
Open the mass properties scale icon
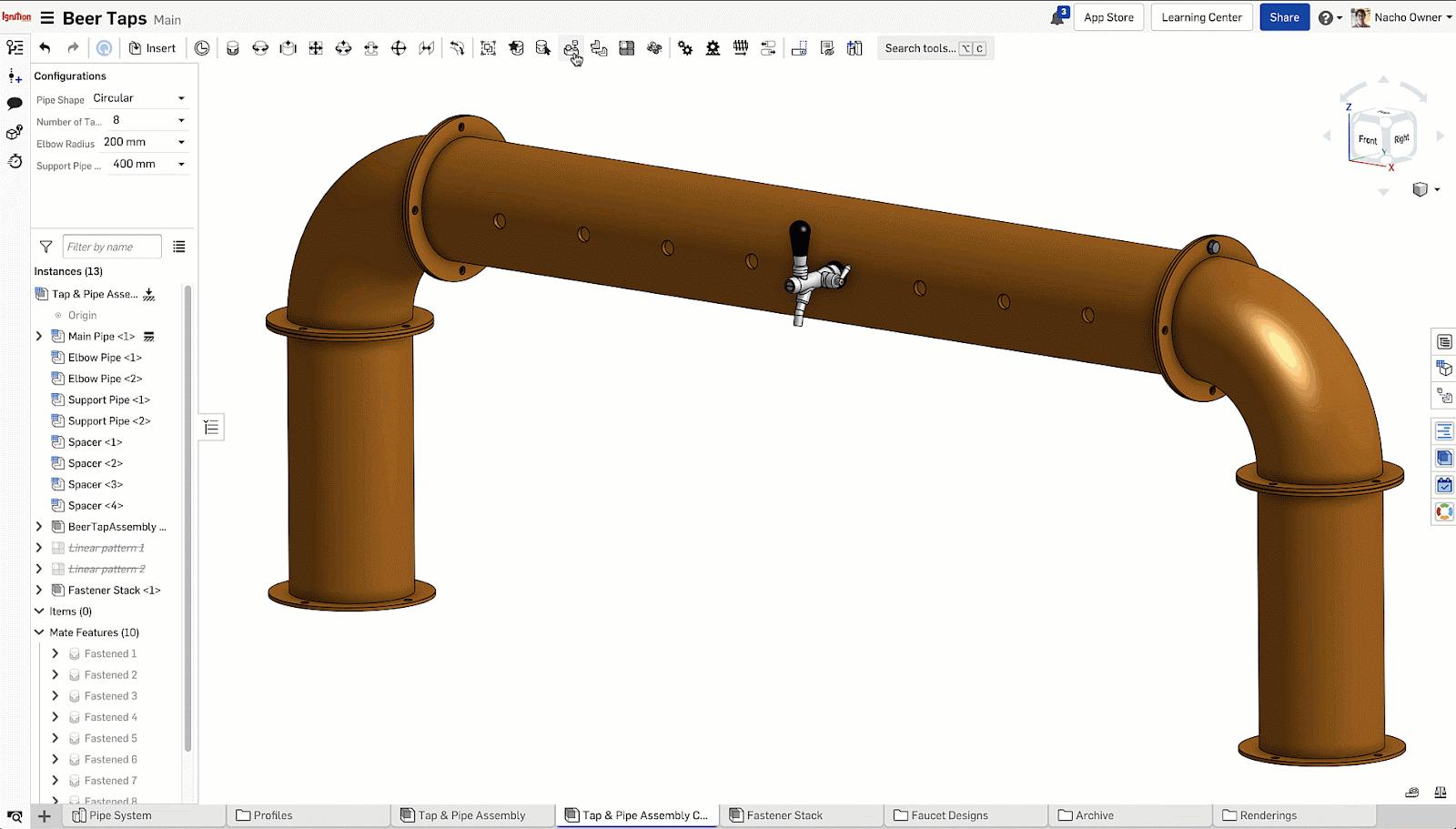point(1440,793)
